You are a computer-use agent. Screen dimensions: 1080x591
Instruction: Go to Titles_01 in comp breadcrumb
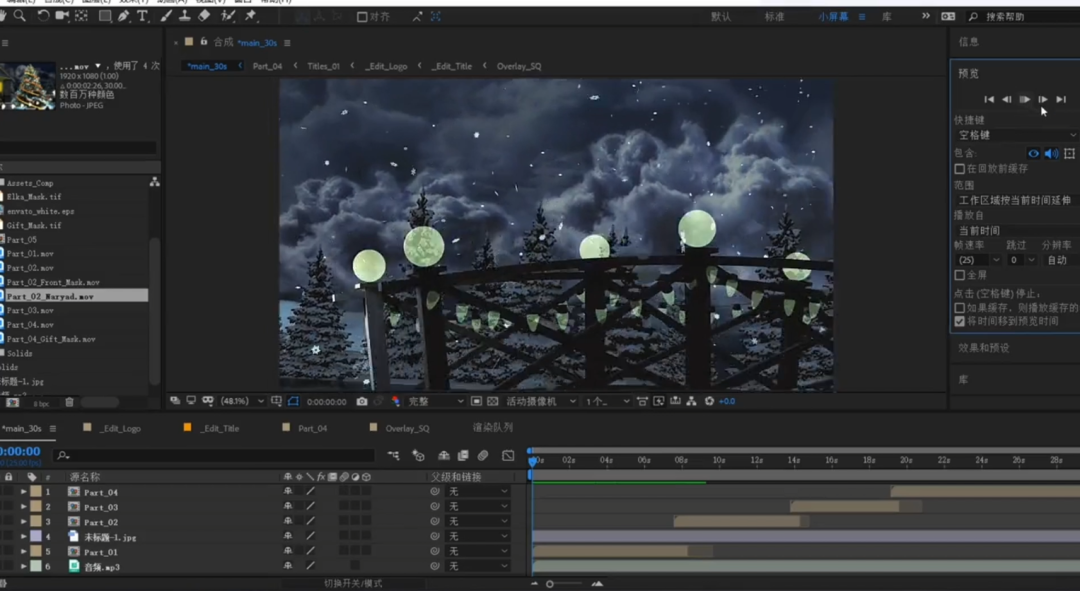pos(323,66)
